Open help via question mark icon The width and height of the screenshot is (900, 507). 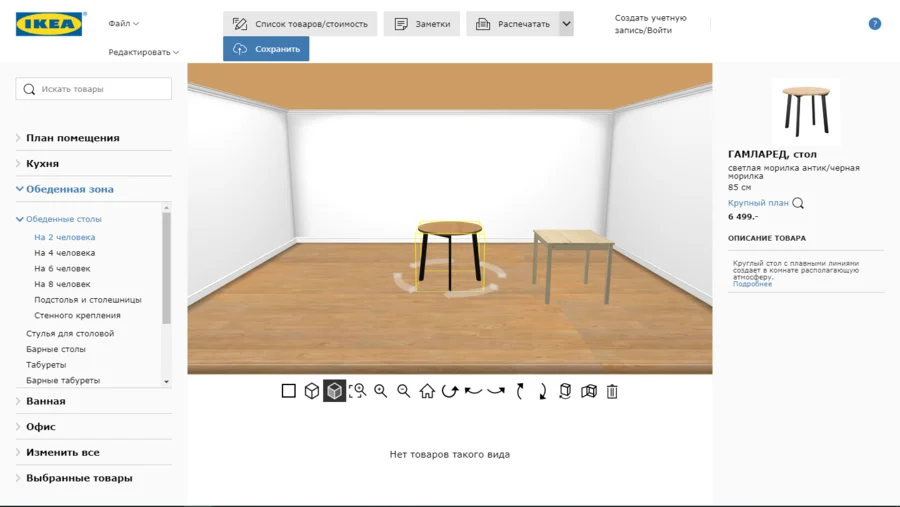(875, 24)
